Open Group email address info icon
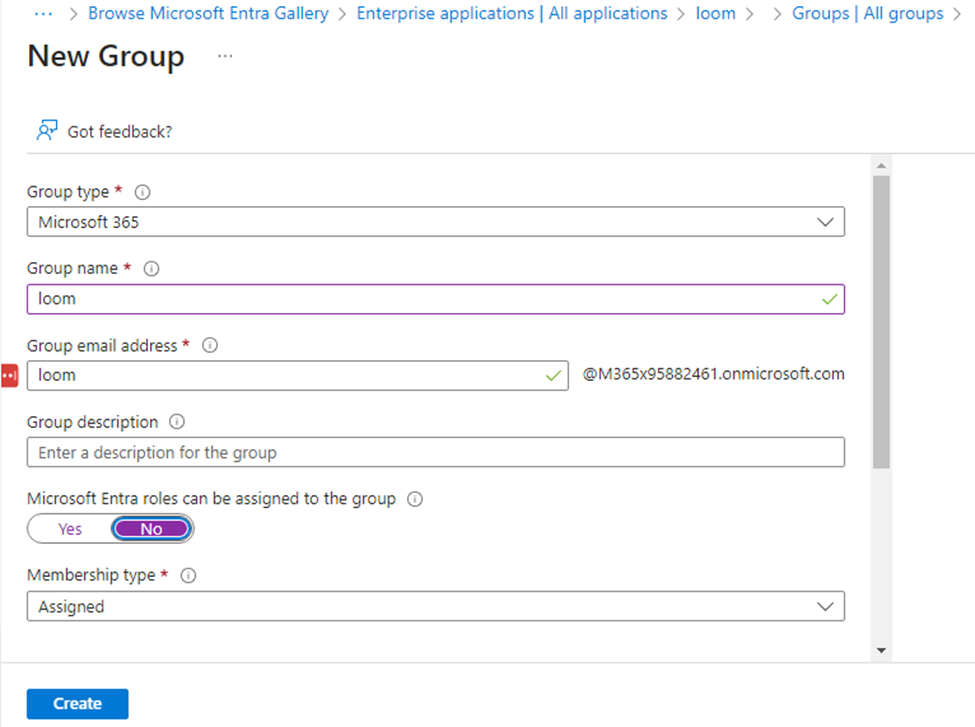The image size is (975, 727). tap(210, 345)
